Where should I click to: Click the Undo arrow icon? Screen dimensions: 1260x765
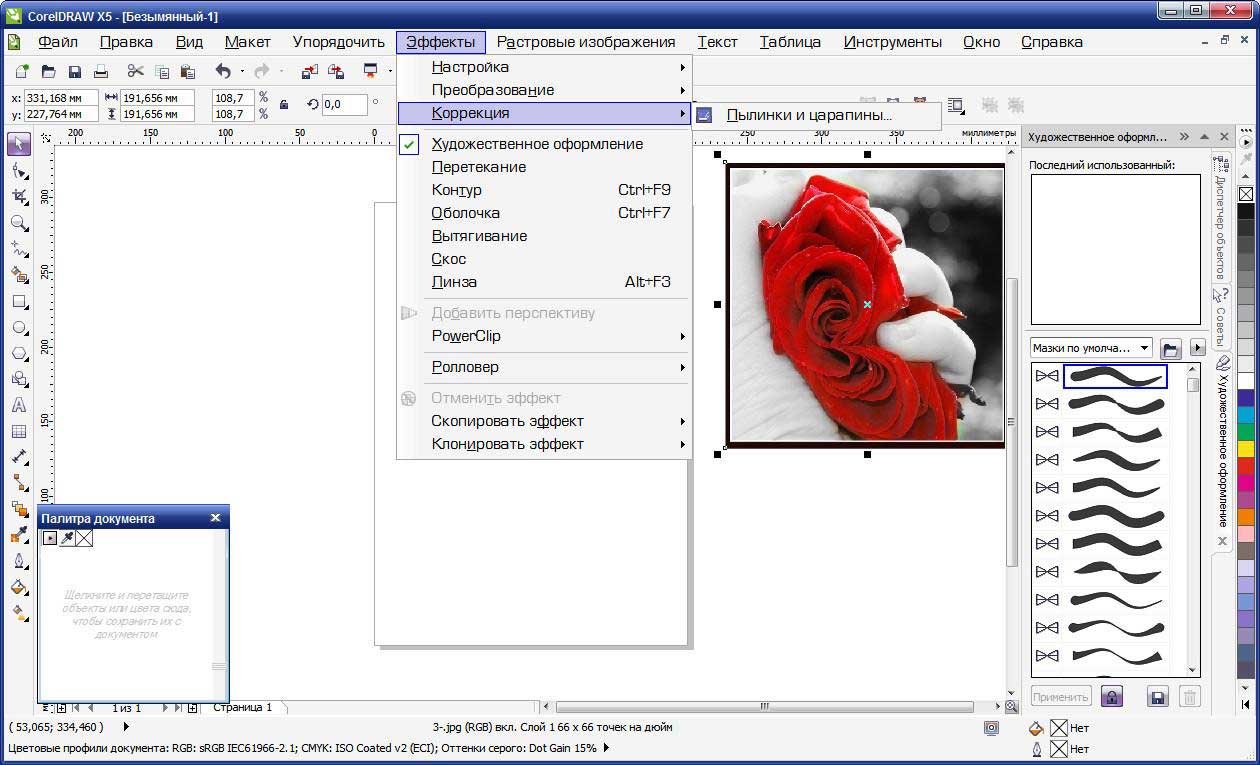click(222, 71)
